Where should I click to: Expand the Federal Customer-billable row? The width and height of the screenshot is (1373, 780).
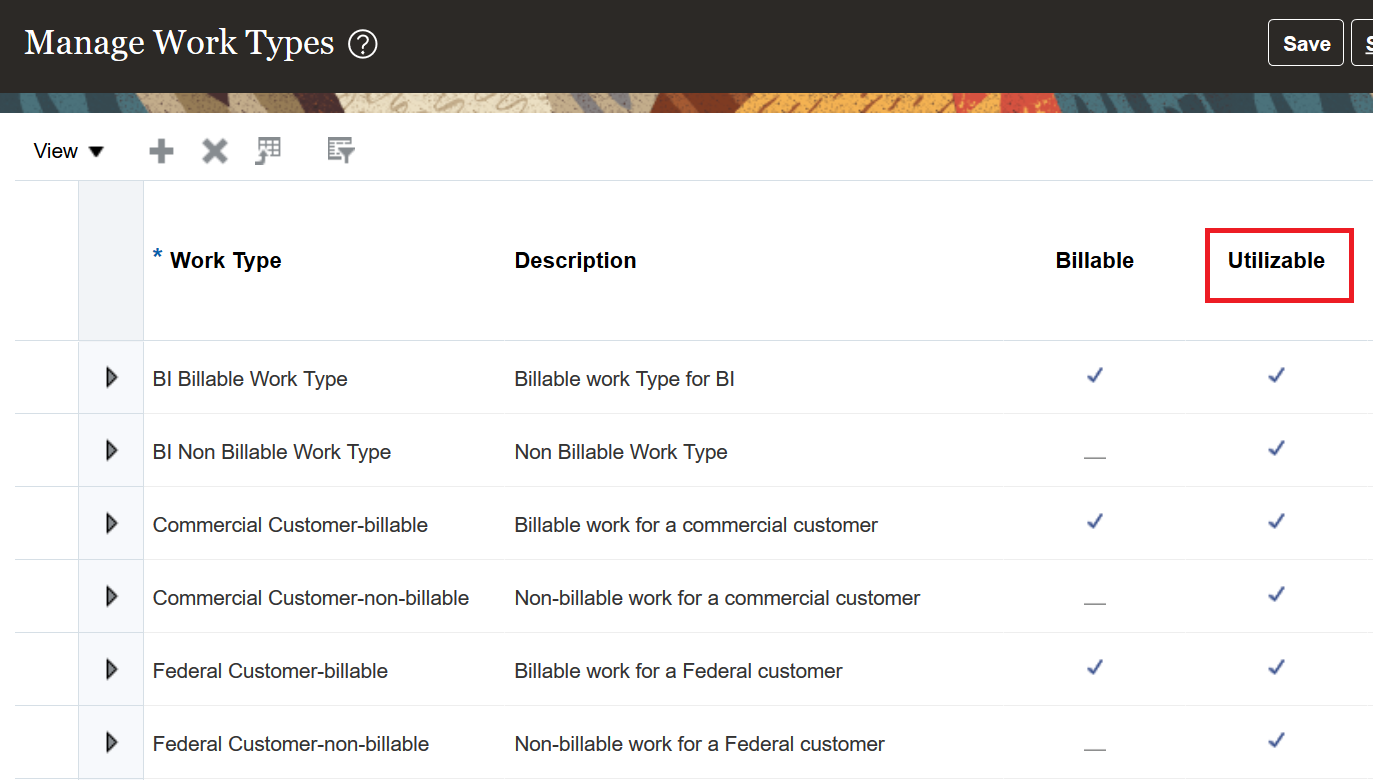click(111, 670)
